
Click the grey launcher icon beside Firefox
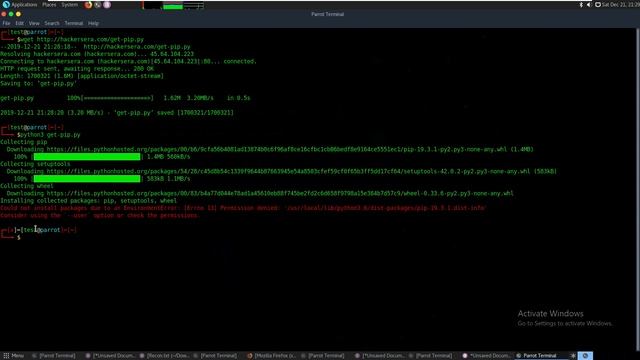pos(98,5)
